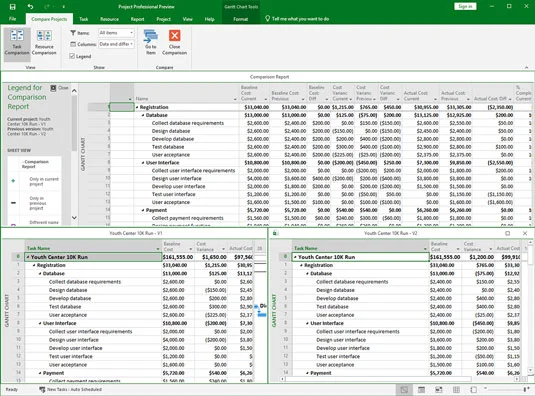The width and height of the screenshot is (535, 396).
Task: Select 'Collect payment requirements' in Comparison Report
Action: point(187,218)
